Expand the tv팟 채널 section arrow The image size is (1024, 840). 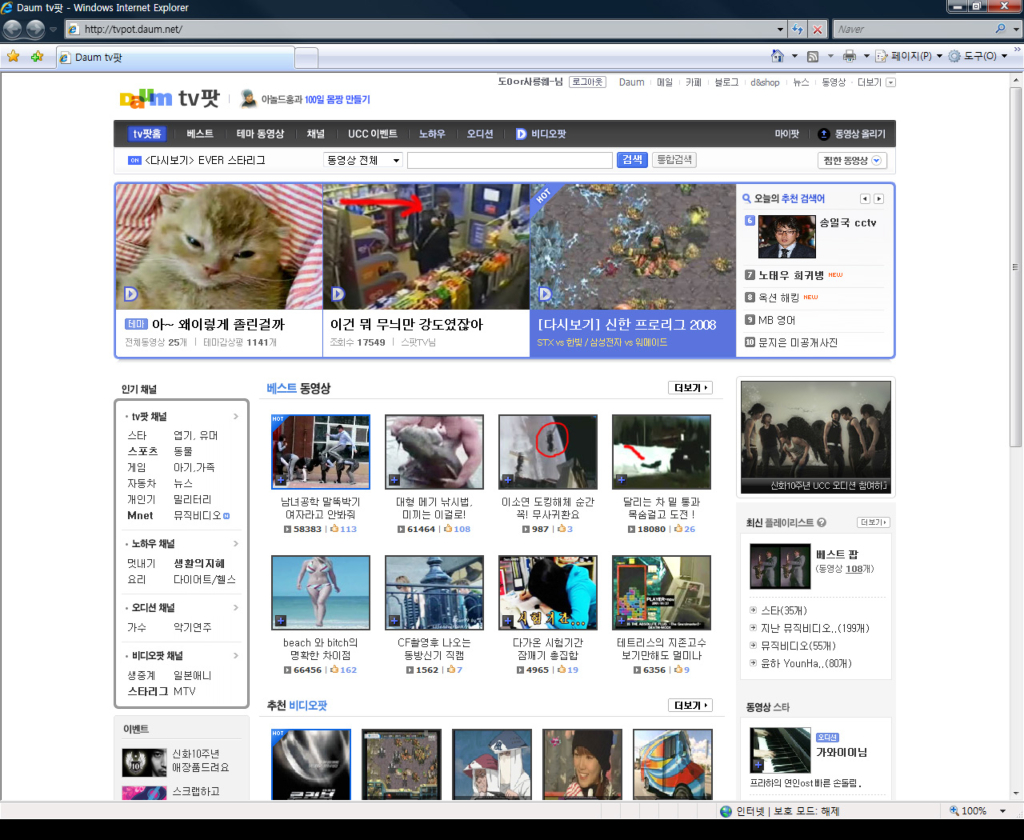pos(236,417)
